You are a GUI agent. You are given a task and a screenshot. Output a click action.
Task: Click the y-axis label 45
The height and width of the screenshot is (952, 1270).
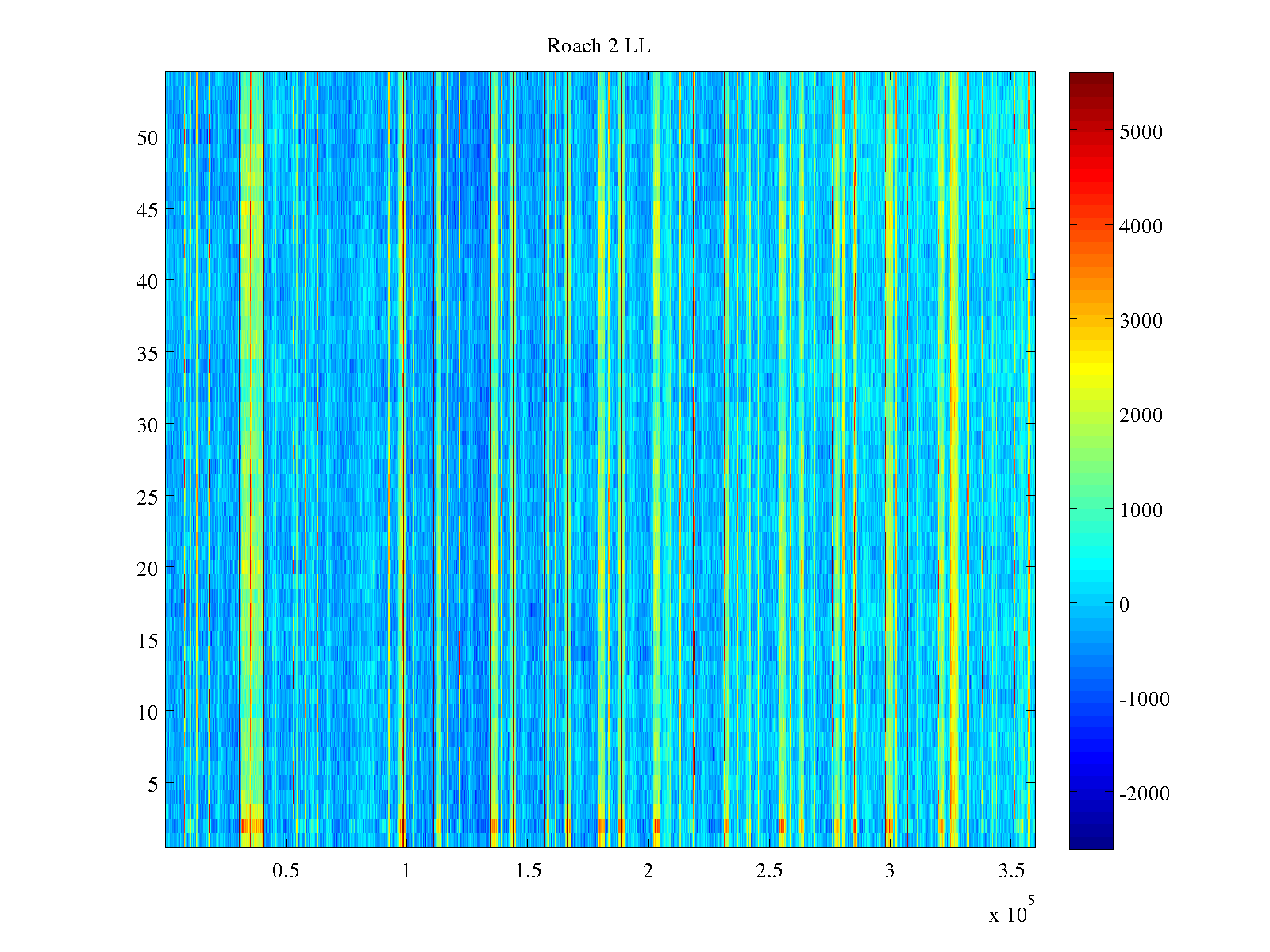(148, 209)
